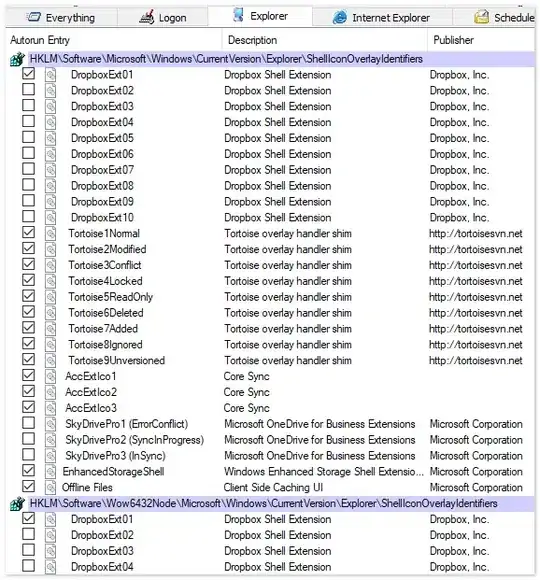This screenshot has width=540, height=580.
Task: Click file icon beside DropboxExt08
Action: tap(51, 186)
